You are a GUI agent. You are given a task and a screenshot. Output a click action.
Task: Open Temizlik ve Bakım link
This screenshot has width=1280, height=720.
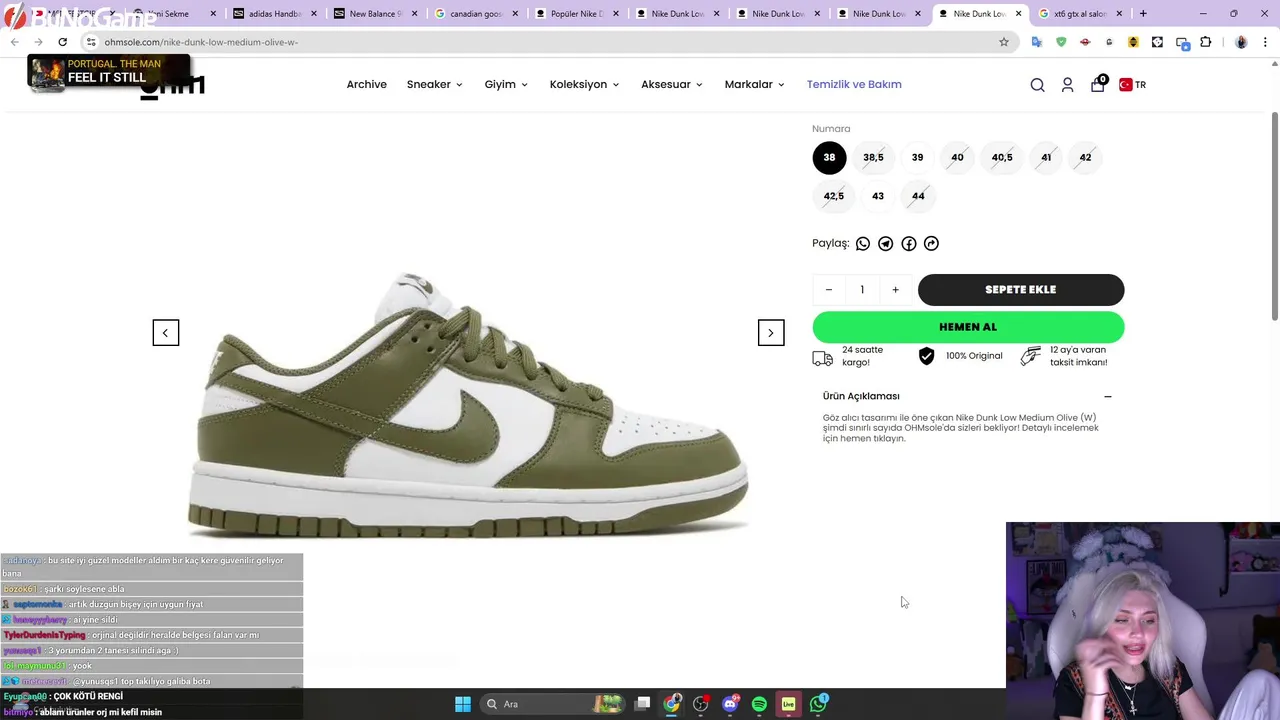tap(854, 84)
